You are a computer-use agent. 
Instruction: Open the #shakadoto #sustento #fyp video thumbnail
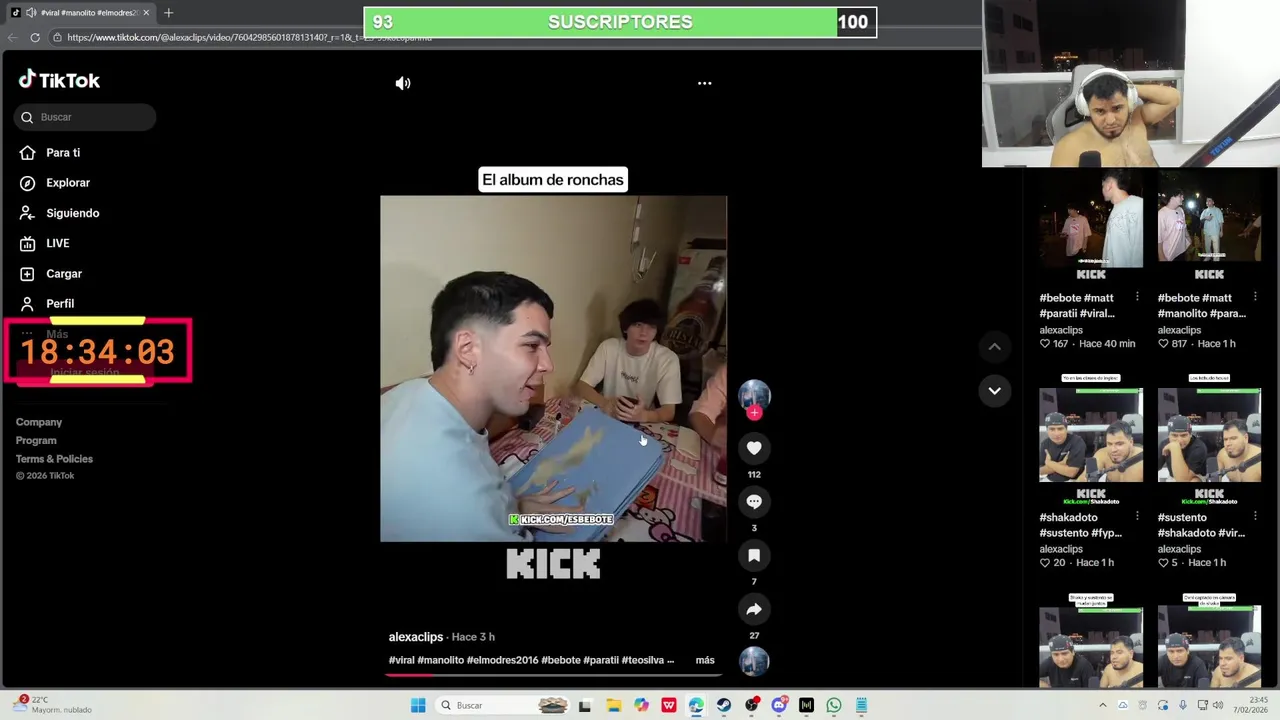[x=1091, y=440]
